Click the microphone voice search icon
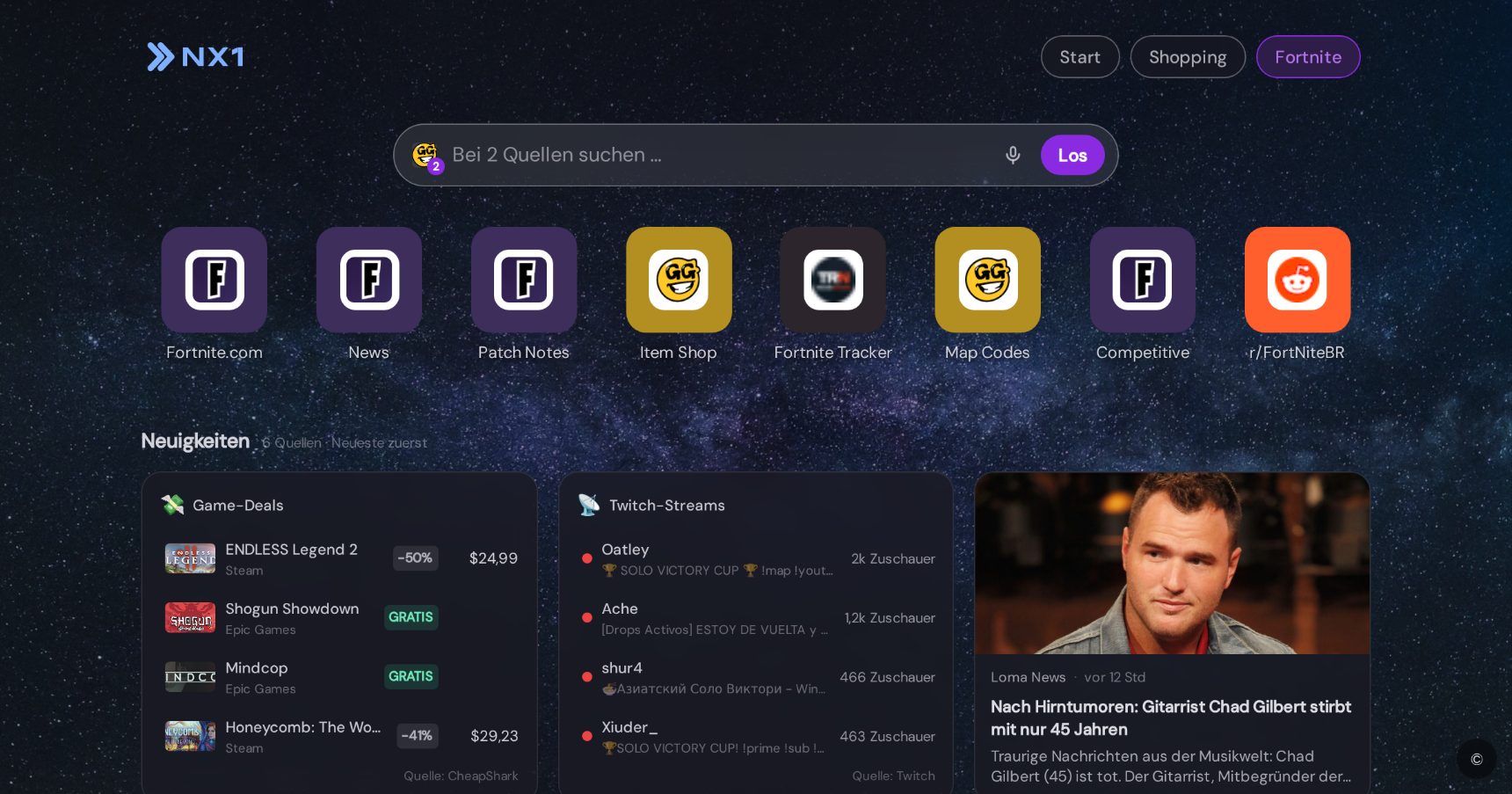The height and width of the screenshot is (794, 1512). (1013, 155)
